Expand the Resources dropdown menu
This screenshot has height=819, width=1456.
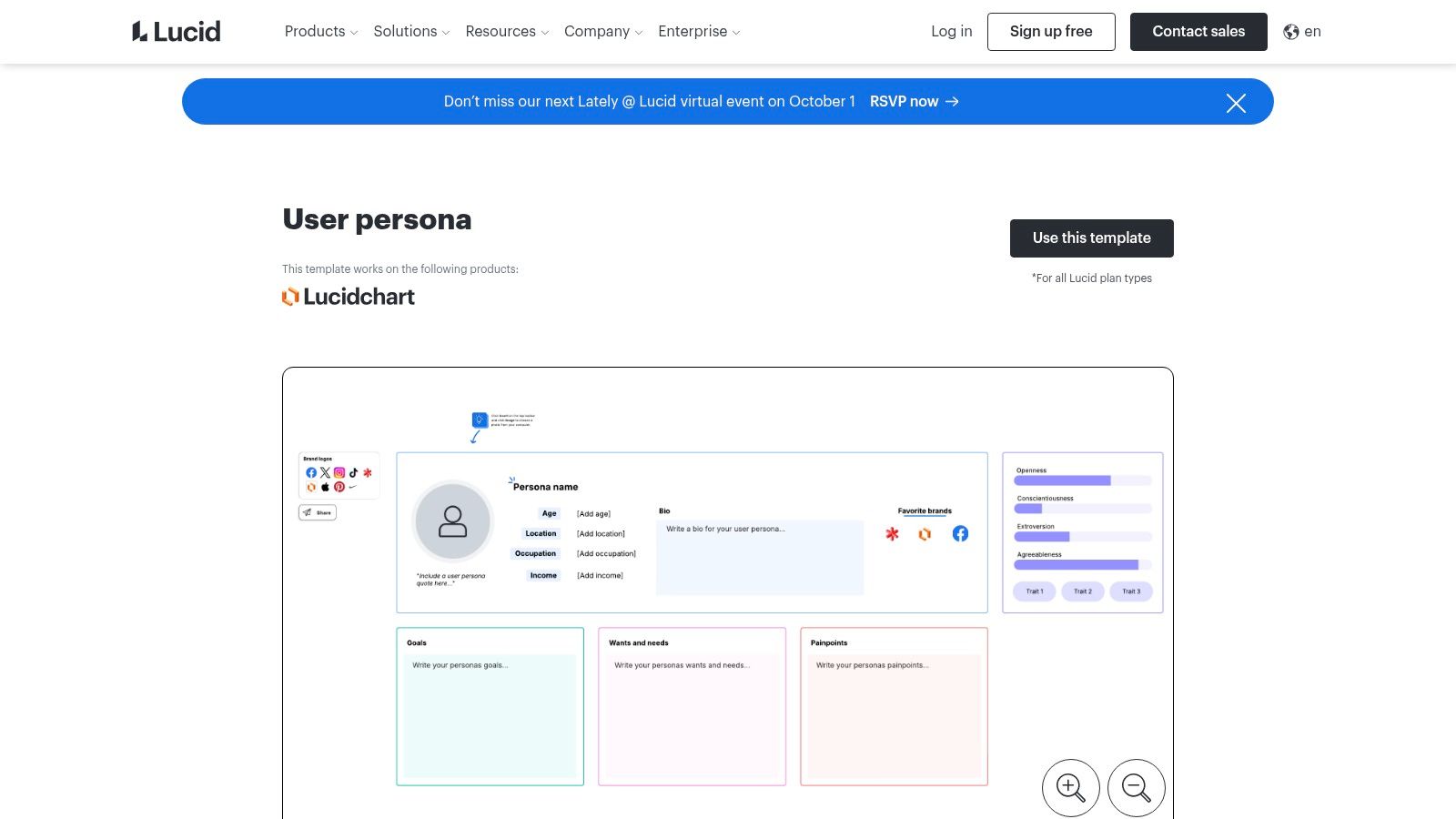(507, 32)
